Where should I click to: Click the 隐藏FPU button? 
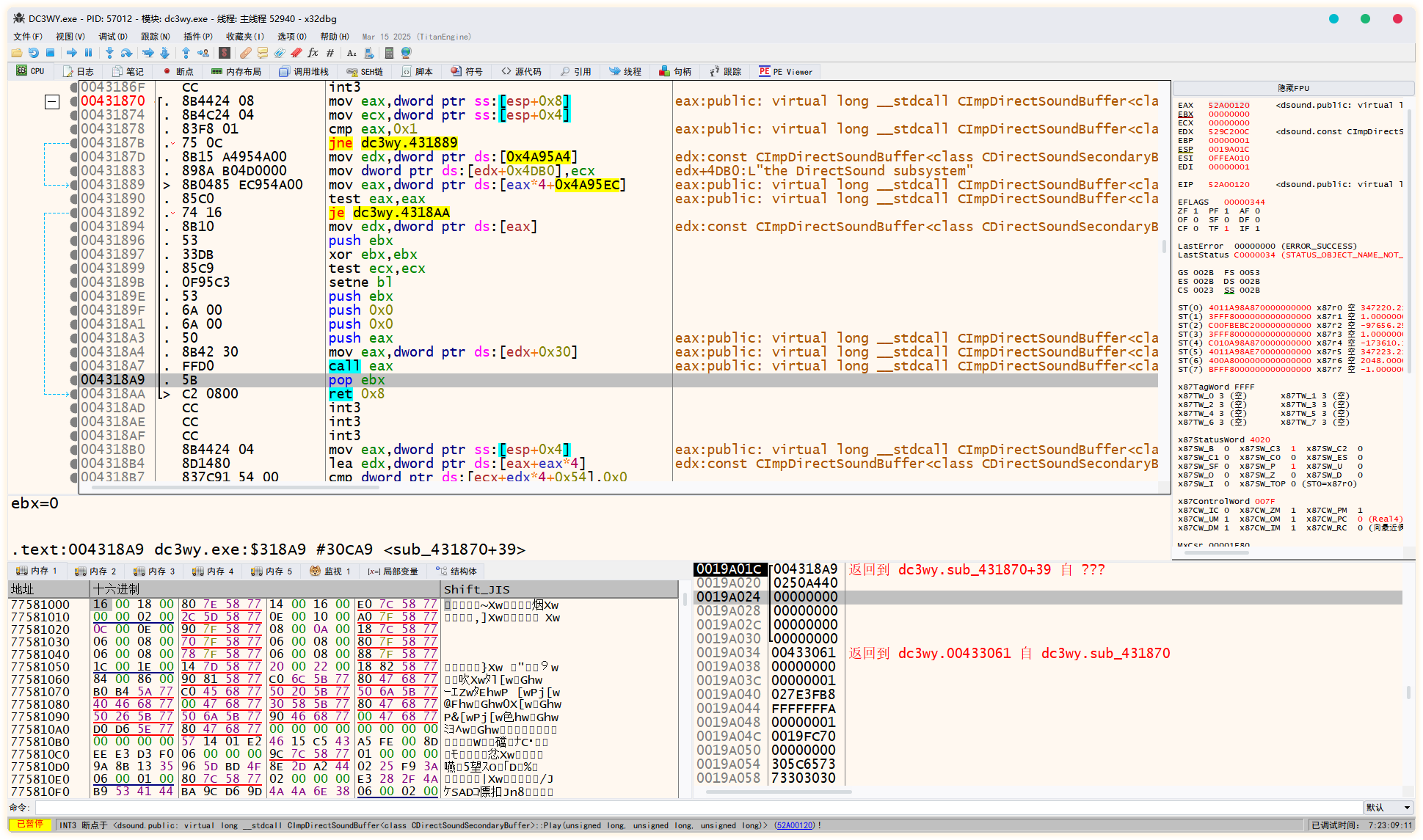tap(1293, 88)
